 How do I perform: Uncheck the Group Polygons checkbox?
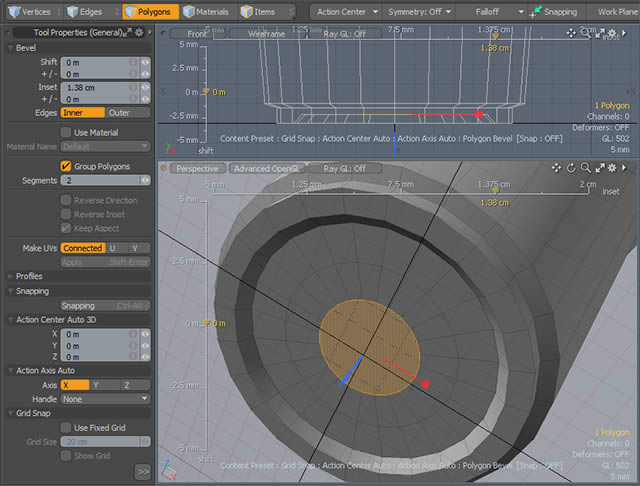[66, 166]
